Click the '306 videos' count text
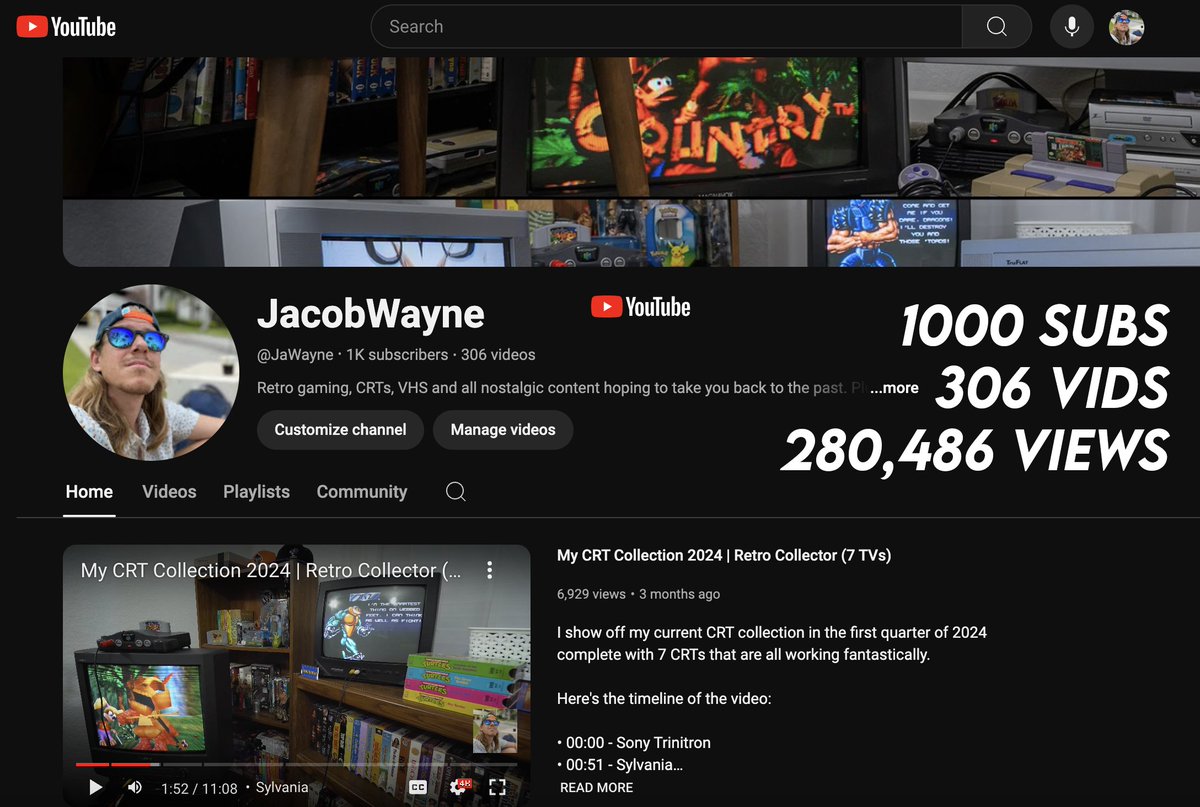Image resolution: width=1200 pixels, height=807 pixels. 498,355
